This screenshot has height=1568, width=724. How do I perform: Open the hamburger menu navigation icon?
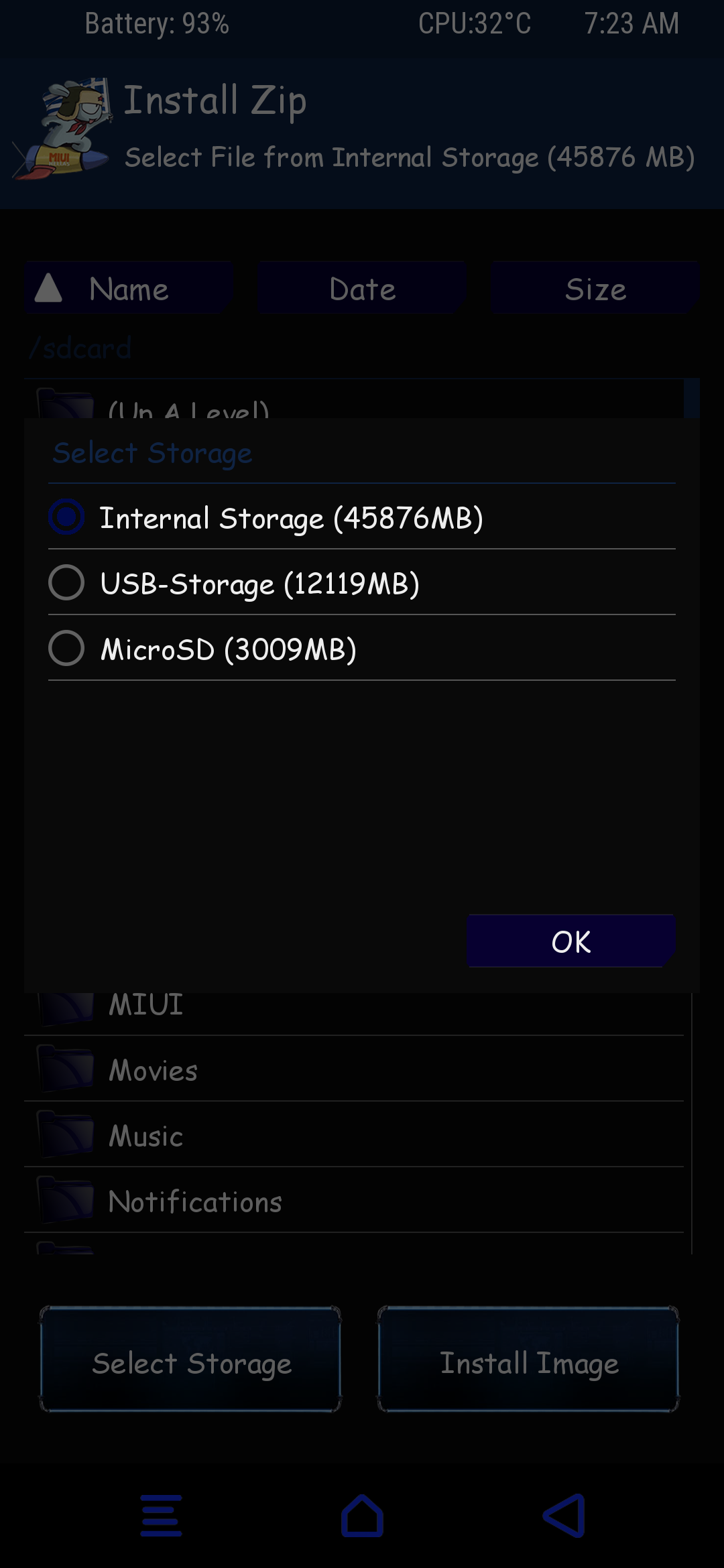pyautogui.click(x=161, y=1516)
